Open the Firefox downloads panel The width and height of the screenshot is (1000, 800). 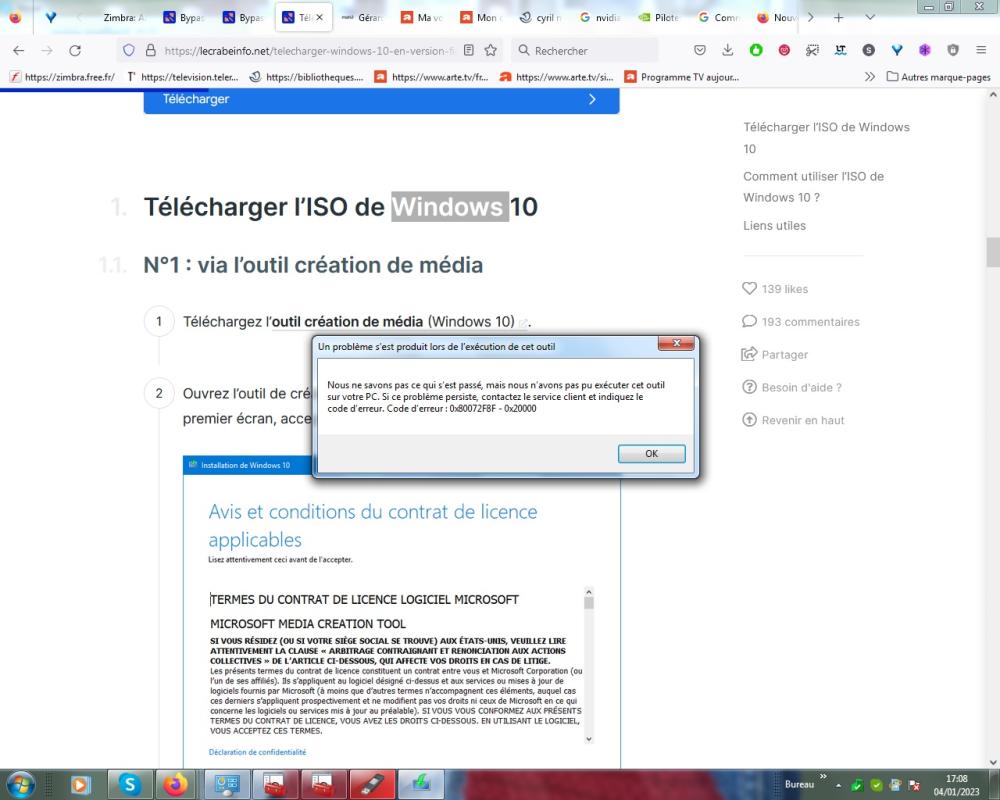coord(728,50)
